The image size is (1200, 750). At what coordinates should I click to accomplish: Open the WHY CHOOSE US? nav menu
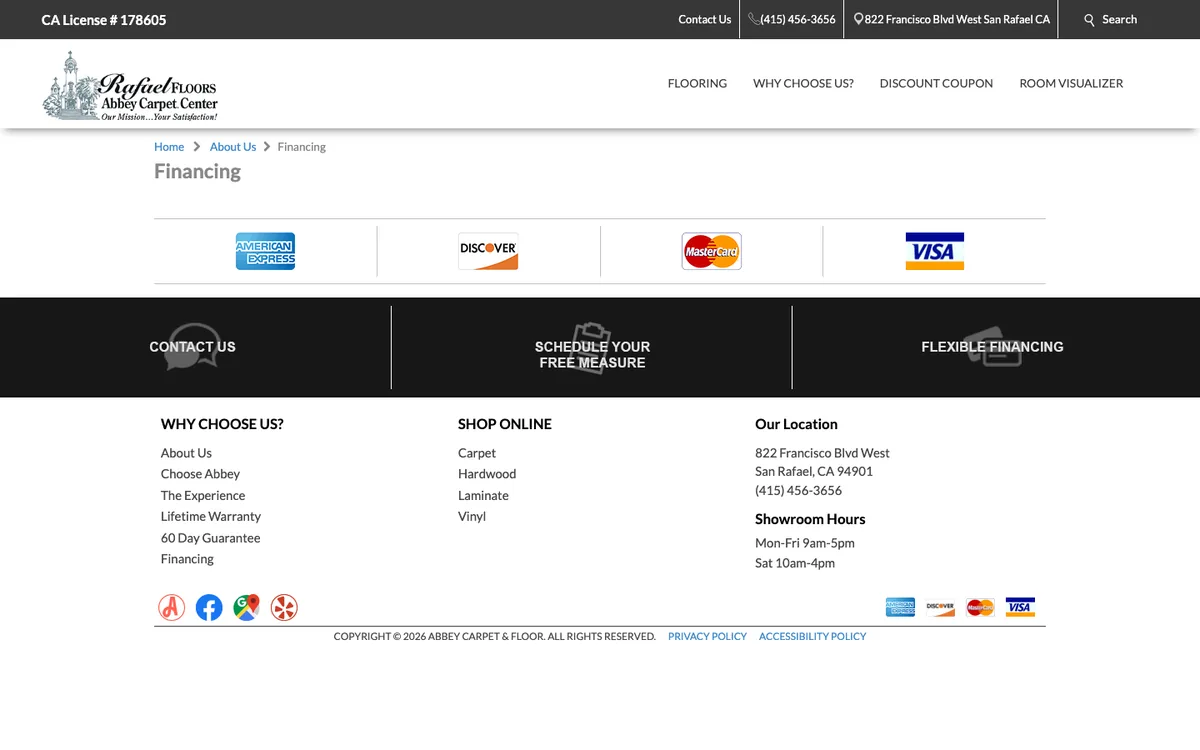(x=803, y=84)
